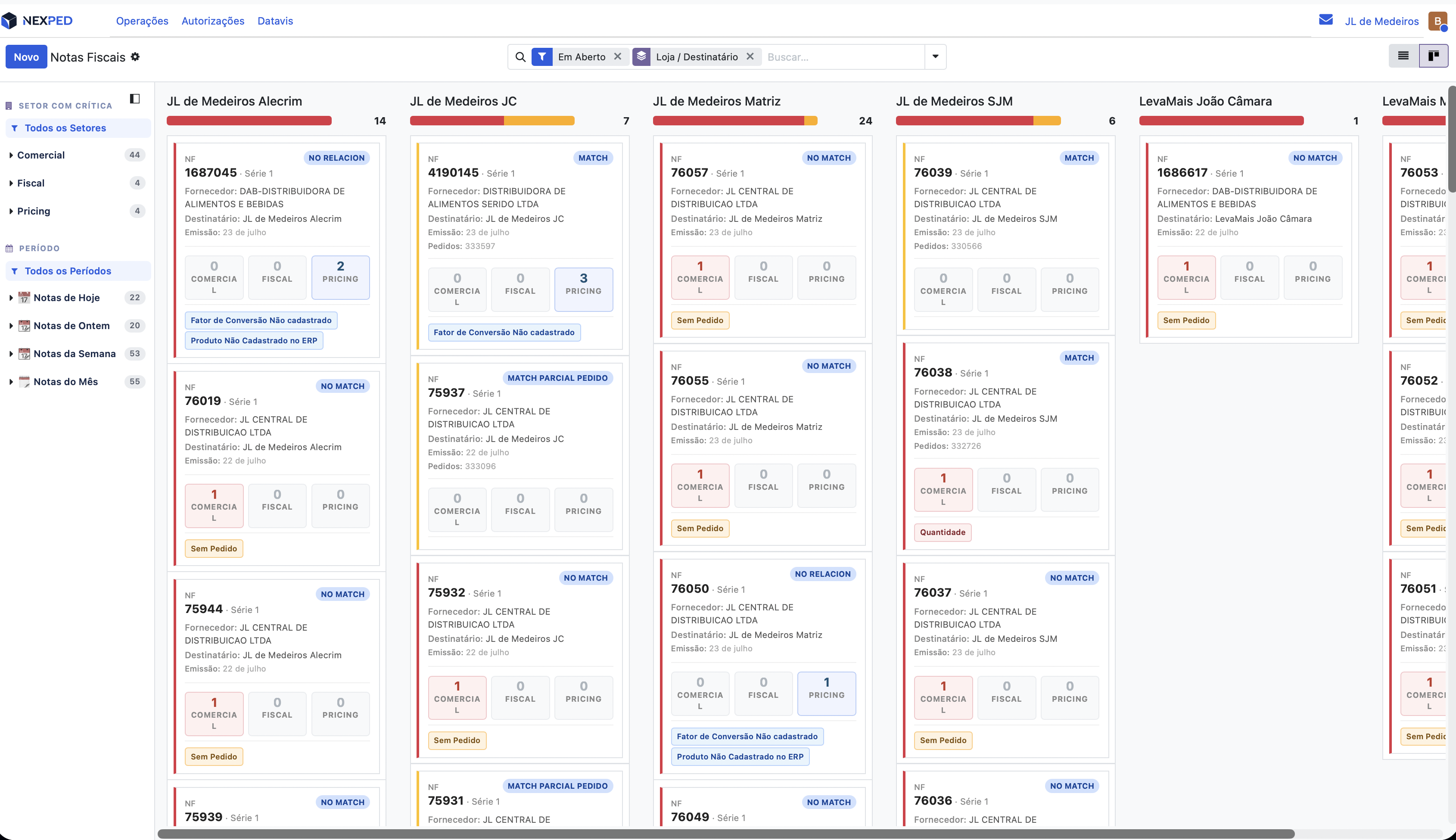Open NF 75937 card

[519, 456]
